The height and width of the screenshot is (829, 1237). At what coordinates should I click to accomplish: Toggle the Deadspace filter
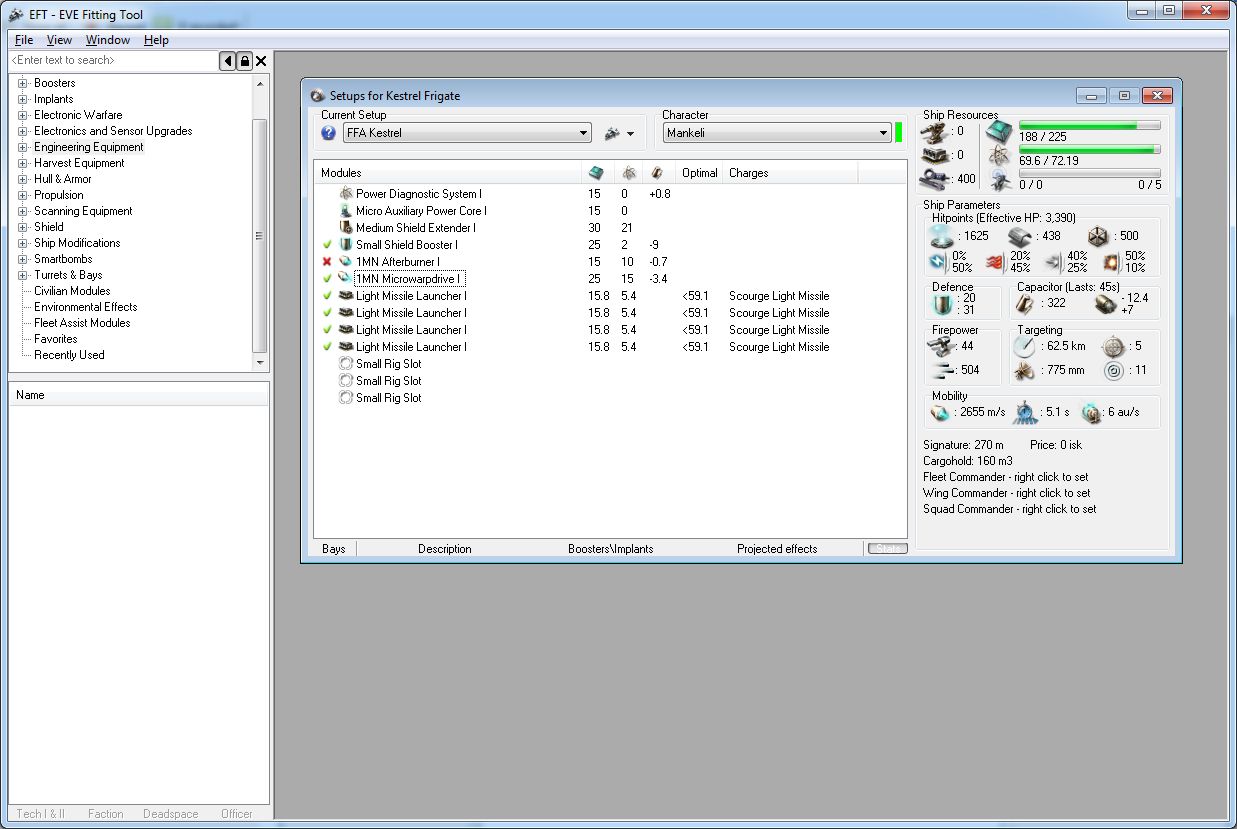[x=171, y=814]
